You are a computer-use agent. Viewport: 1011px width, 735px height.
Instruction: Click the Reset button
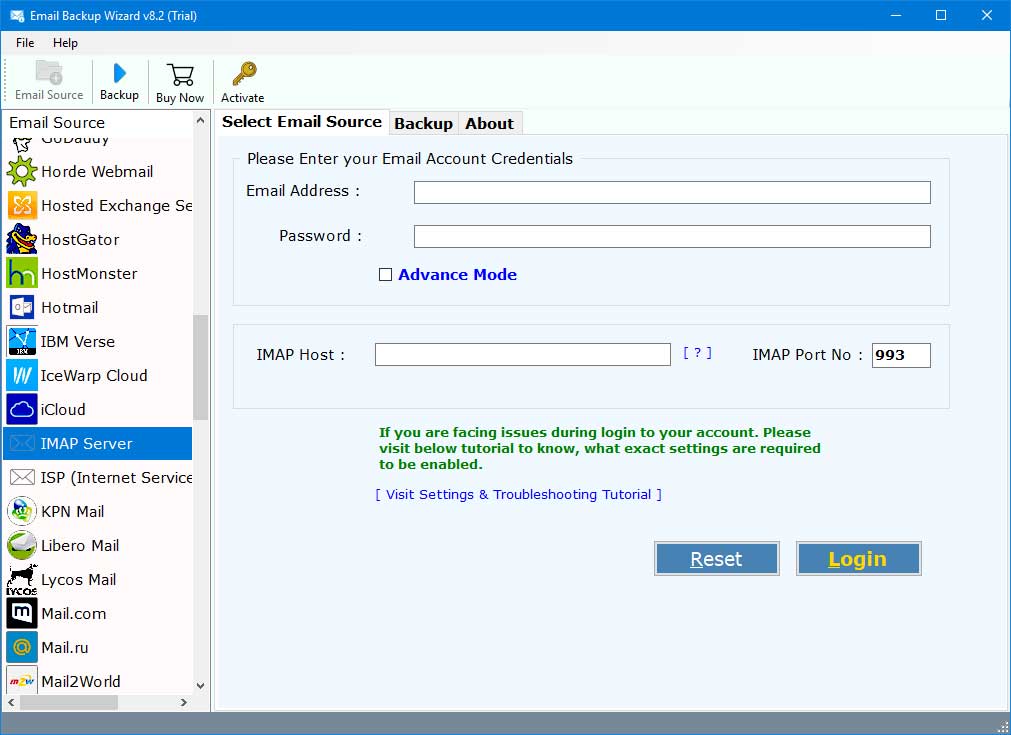[716, 558]
